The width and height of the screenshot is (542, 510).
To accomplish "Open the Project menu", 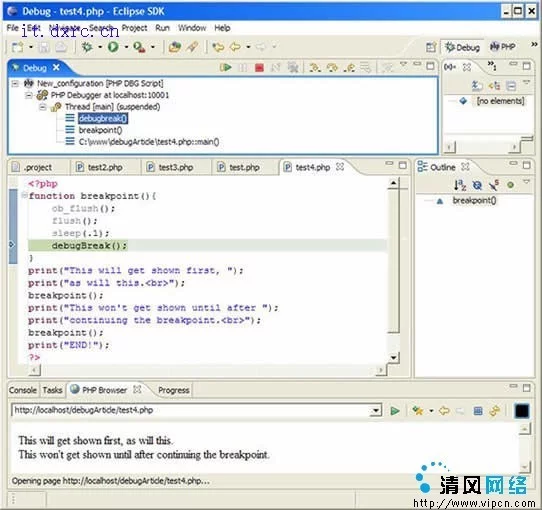I will coord(134,28).
